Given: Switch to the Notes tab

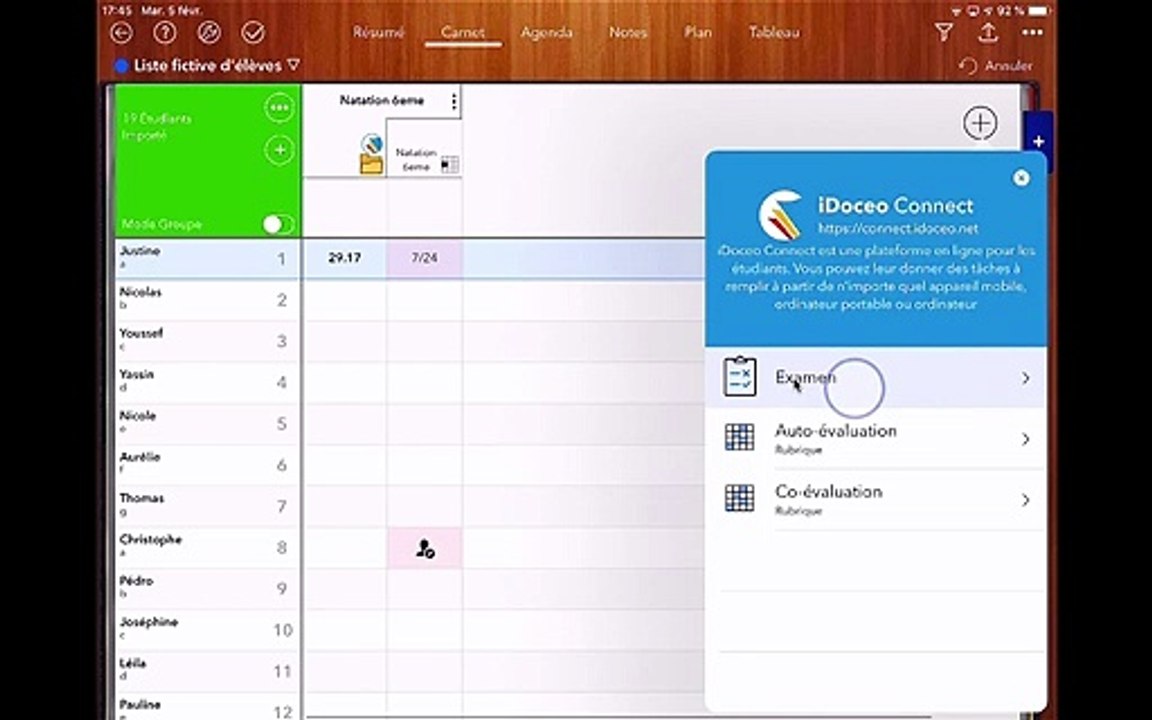Looking at the screenshot, I should pos(628,32).
